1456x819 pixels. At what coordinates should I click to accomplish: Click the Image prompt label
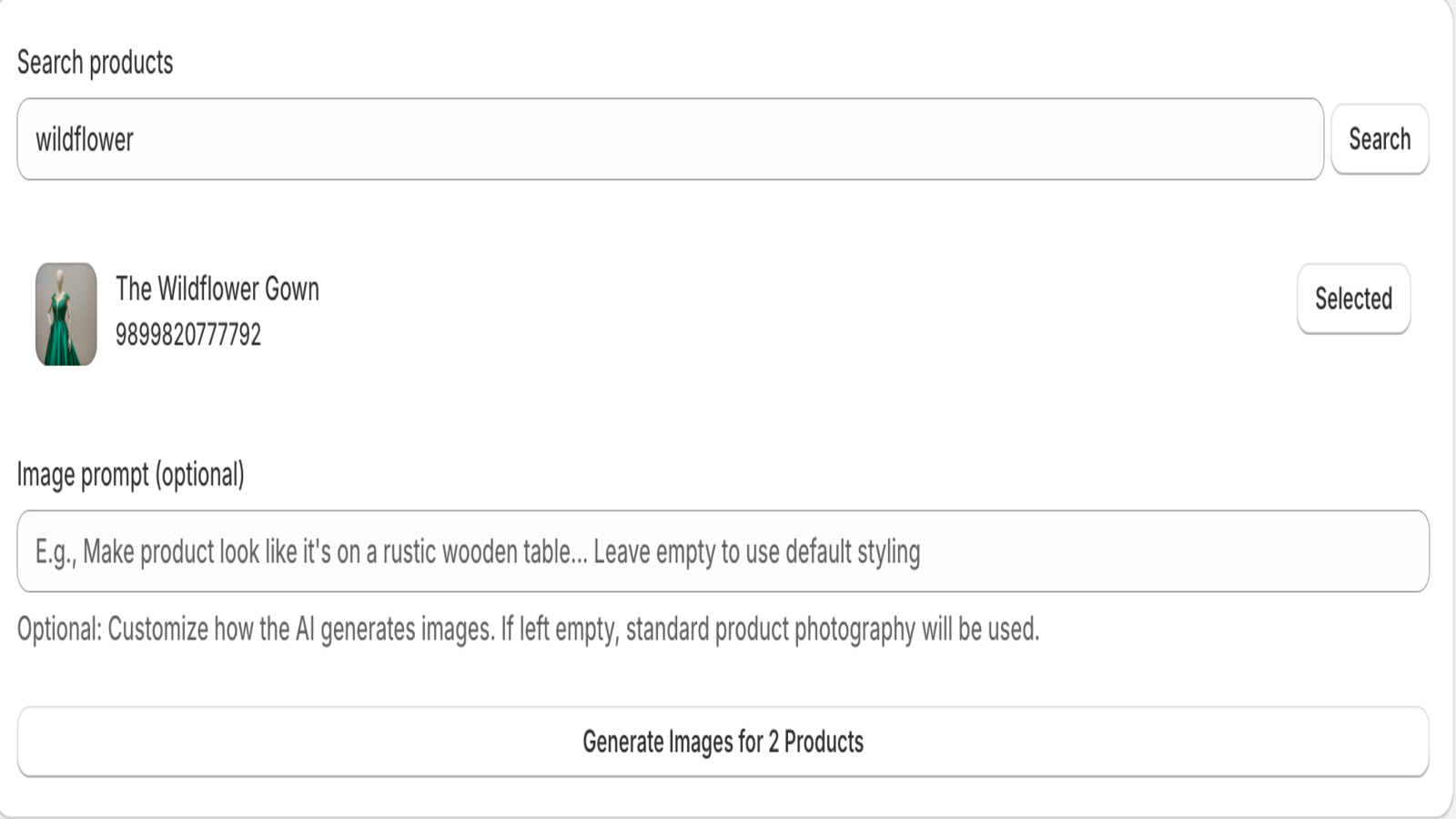click(130, 474)
